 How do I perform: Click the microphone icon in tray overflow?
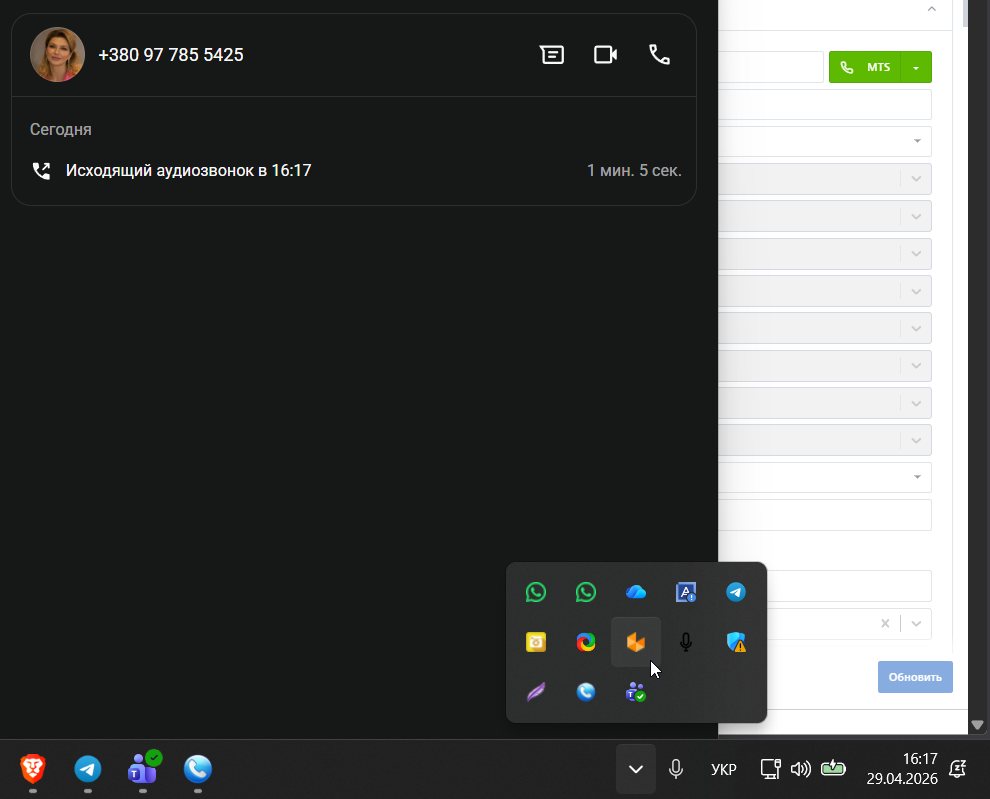pos(686,642)
